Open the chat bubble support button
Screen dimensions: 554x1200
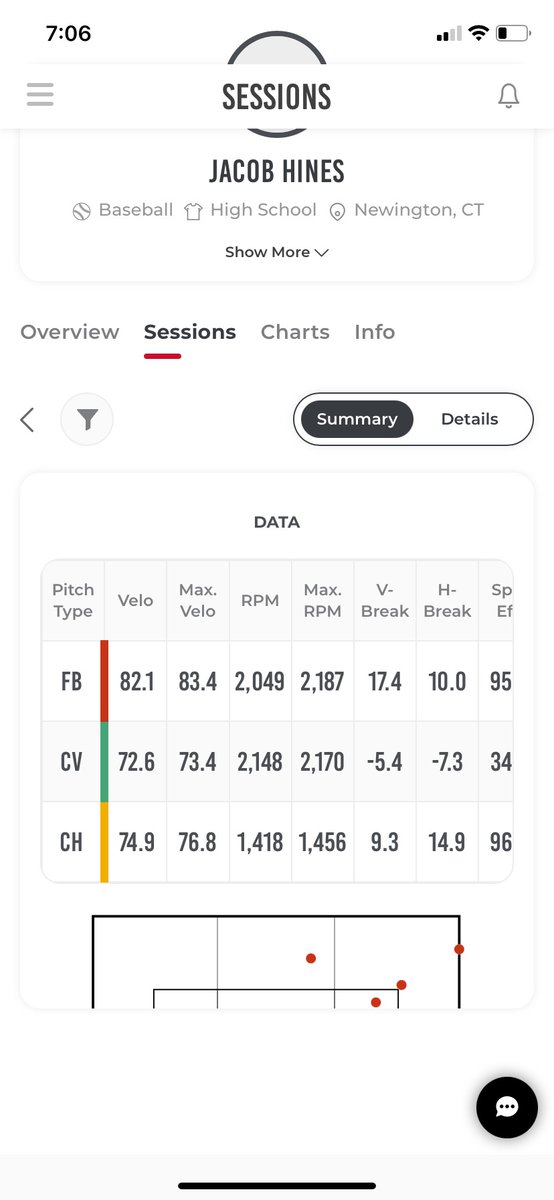click(x=507, y=1107)
